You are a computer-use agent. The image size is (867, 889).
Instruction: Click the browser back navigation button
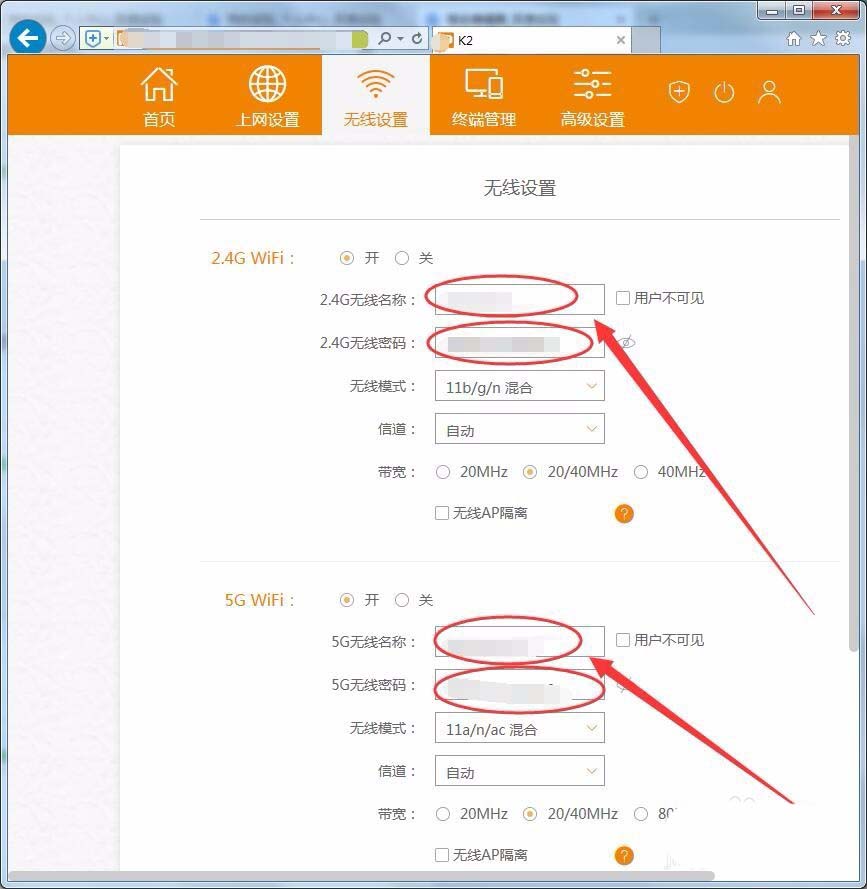pos(27,38)
